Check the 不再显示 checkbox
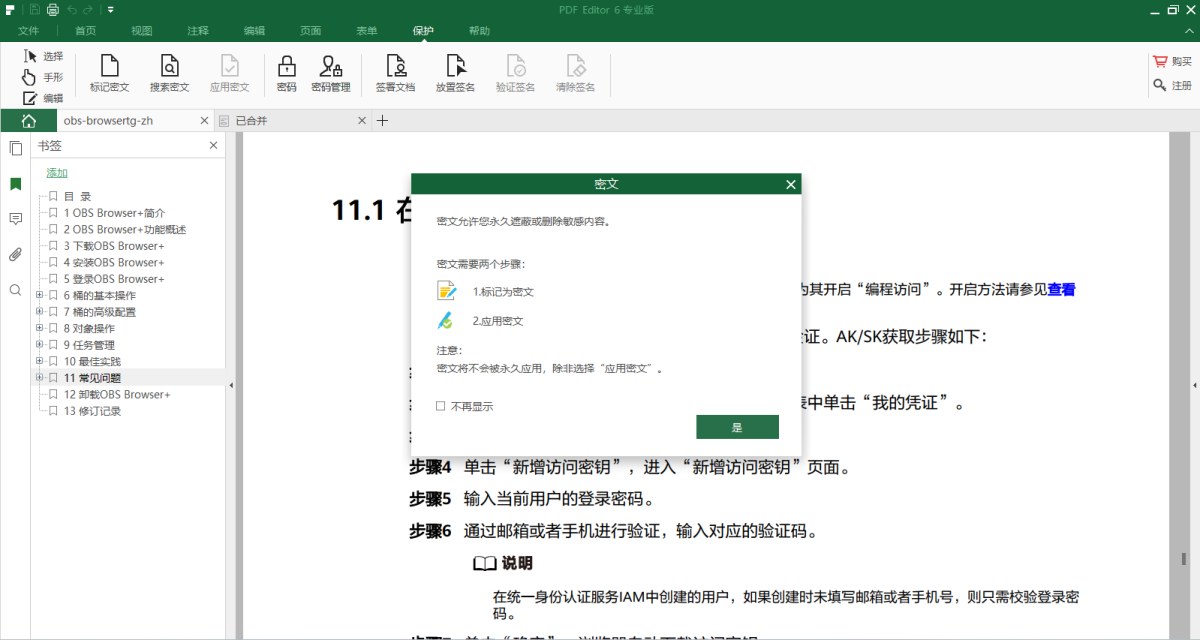 click(x=441, y=406)
